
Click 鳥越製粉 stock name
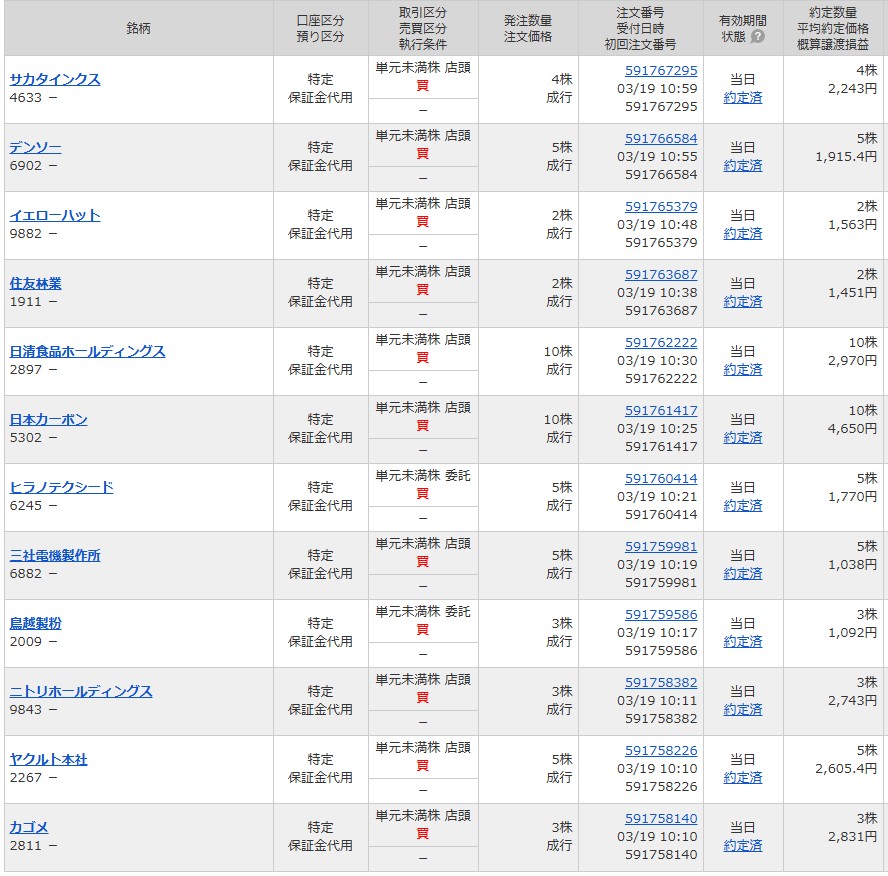coord(35,624)
